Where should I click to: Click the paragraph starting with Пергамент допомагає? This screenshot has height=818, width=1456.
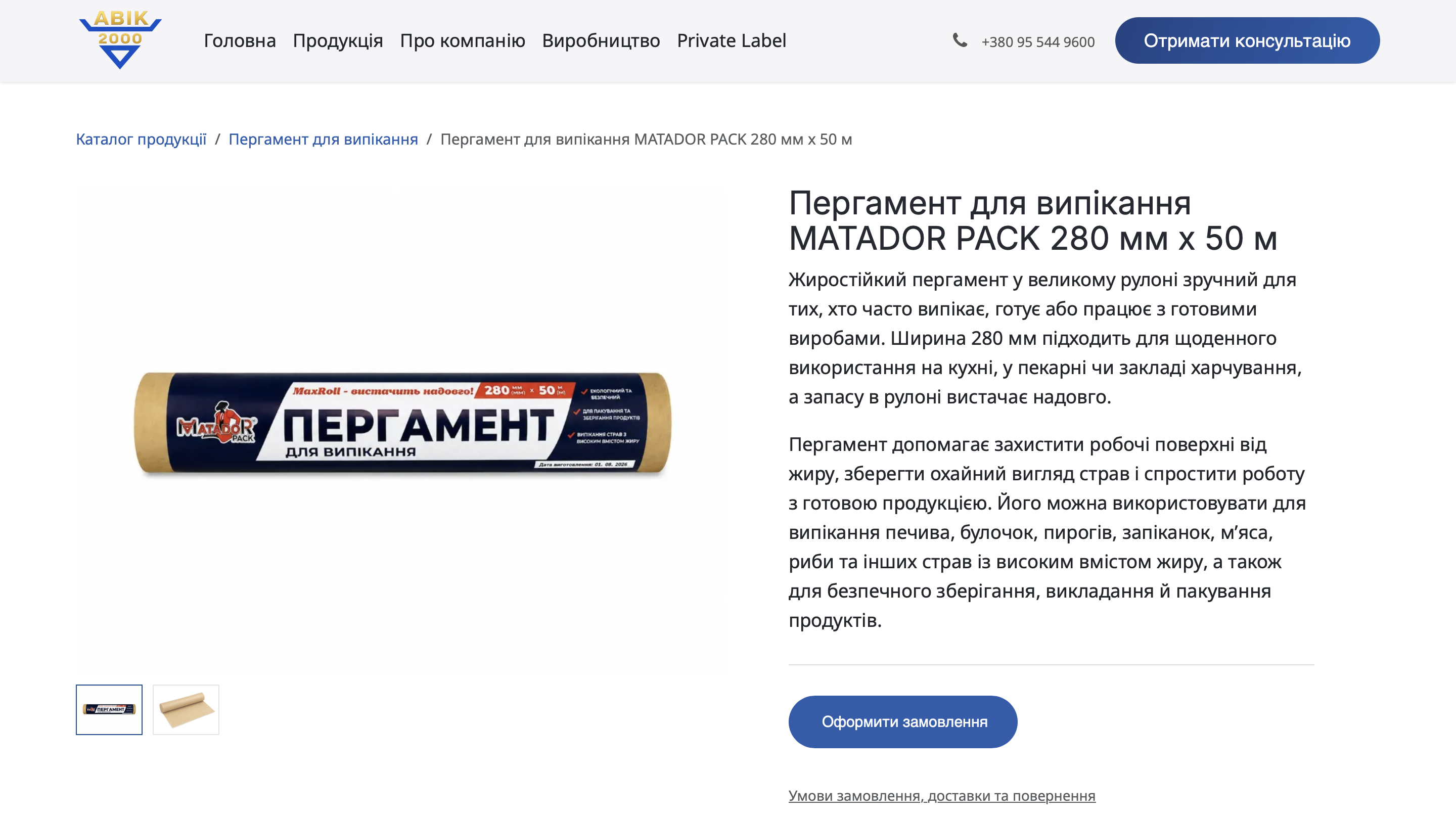(1048, 532)
